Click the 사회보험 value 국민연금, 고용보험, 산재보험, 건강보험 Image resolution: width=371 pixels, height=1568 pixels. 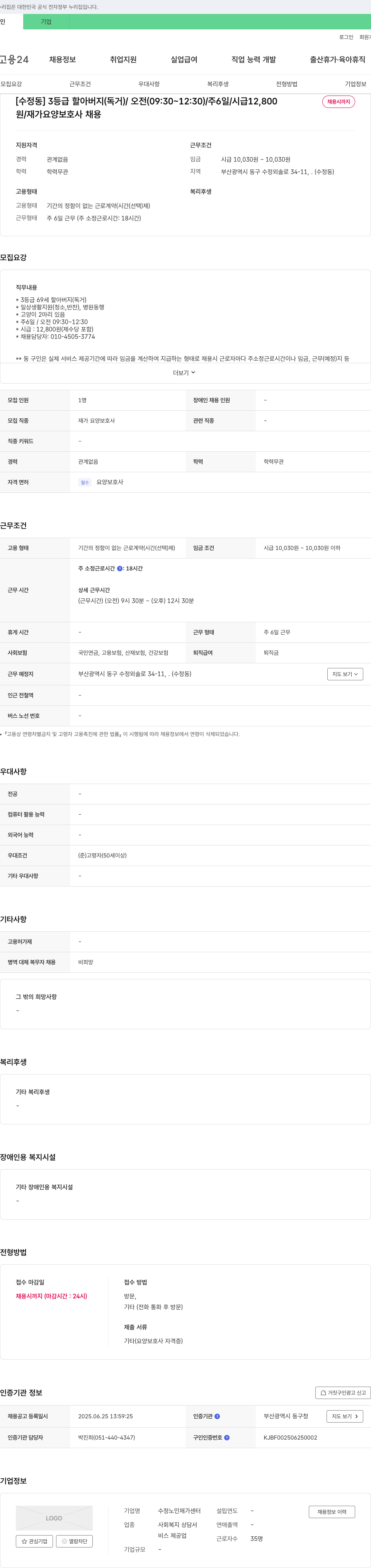tap(123, 652)
